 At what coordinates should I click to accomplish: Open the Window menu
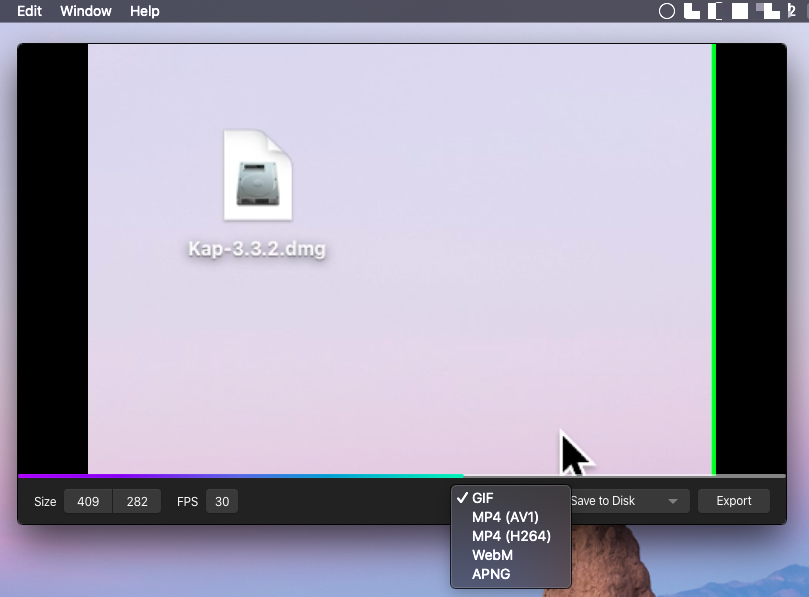[x=86, y=12]
